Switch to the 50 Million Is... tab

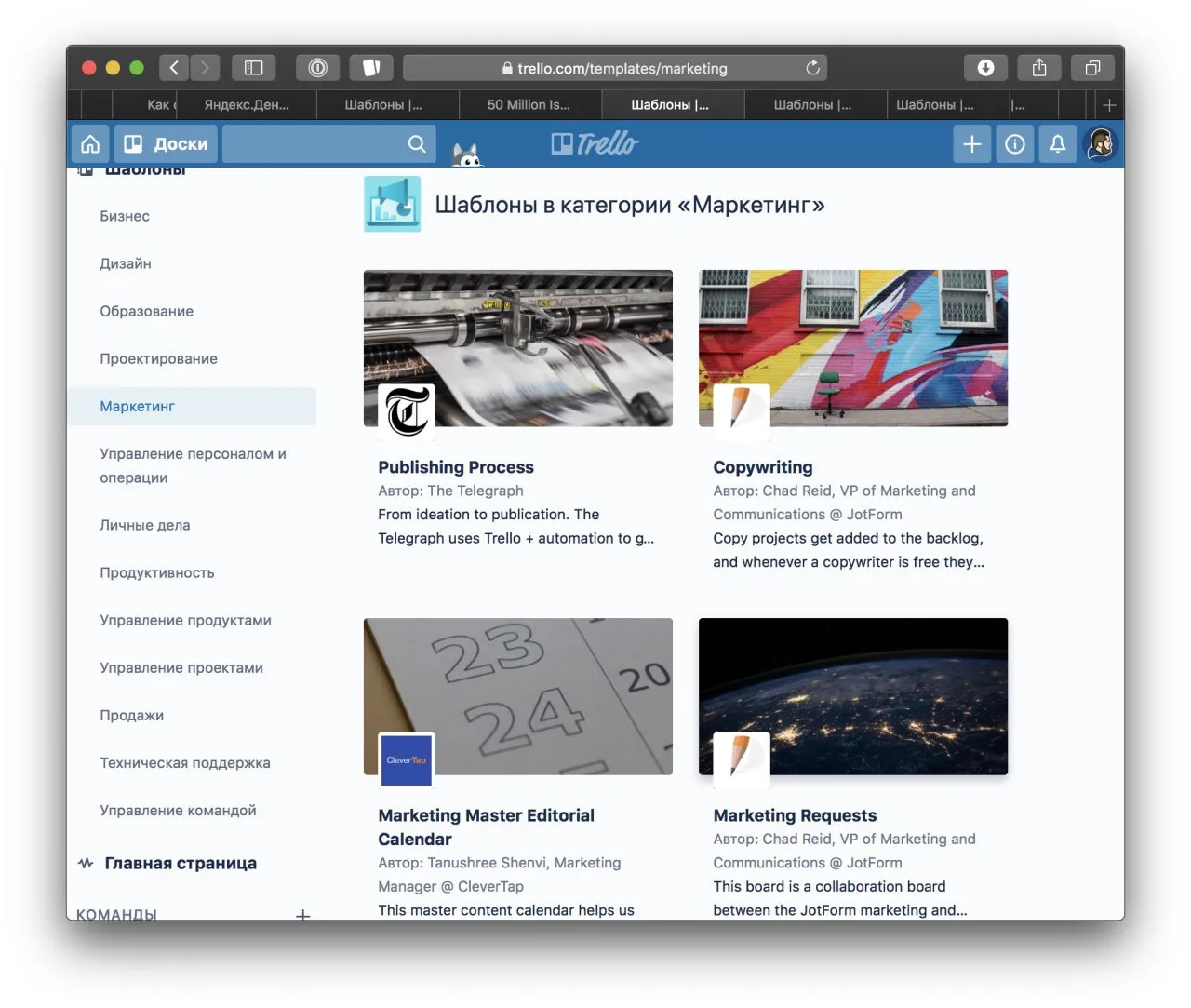point(529,105)
